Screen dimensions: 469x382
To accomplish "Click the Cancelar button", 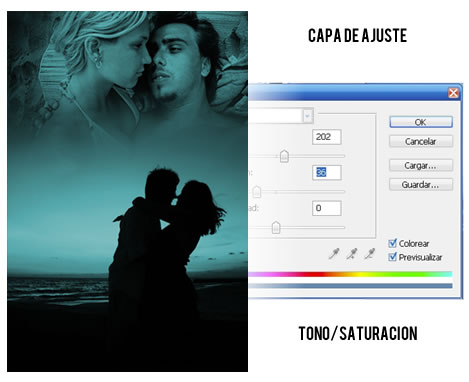I will point(421,141).
